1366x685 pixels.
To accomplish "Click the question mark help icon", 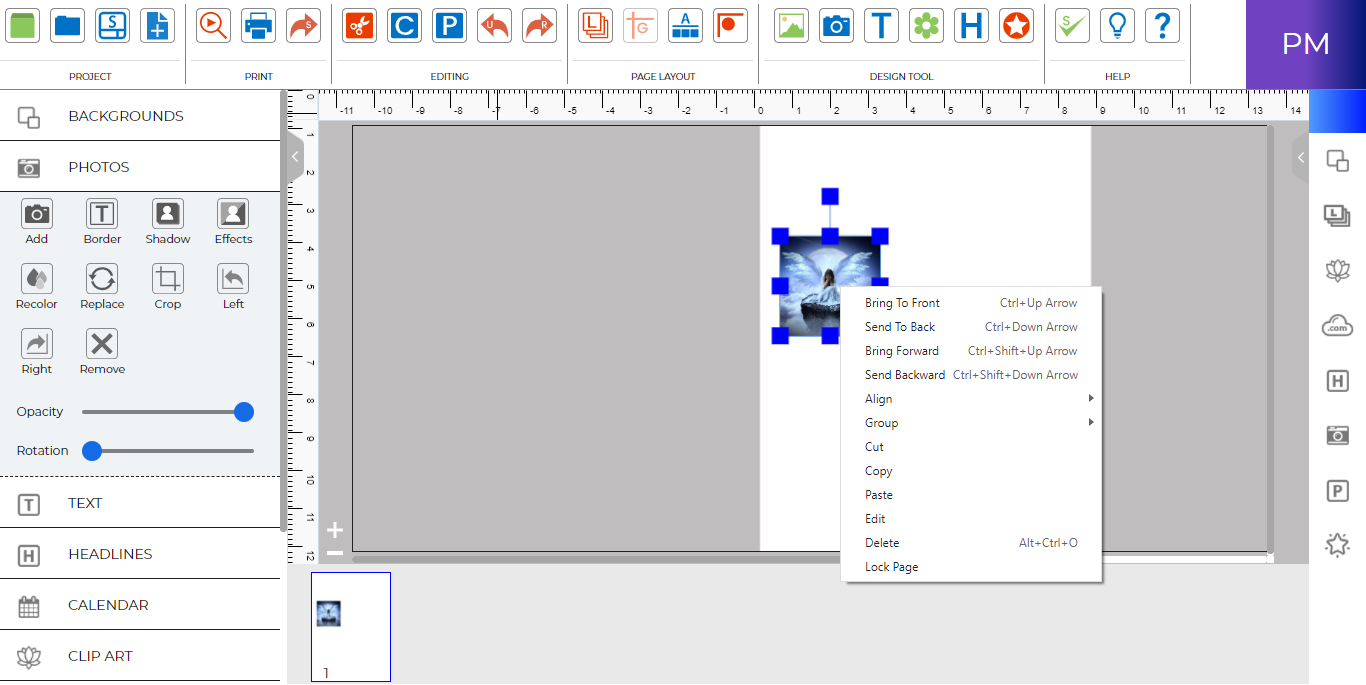I will [x=1162, y=25].
